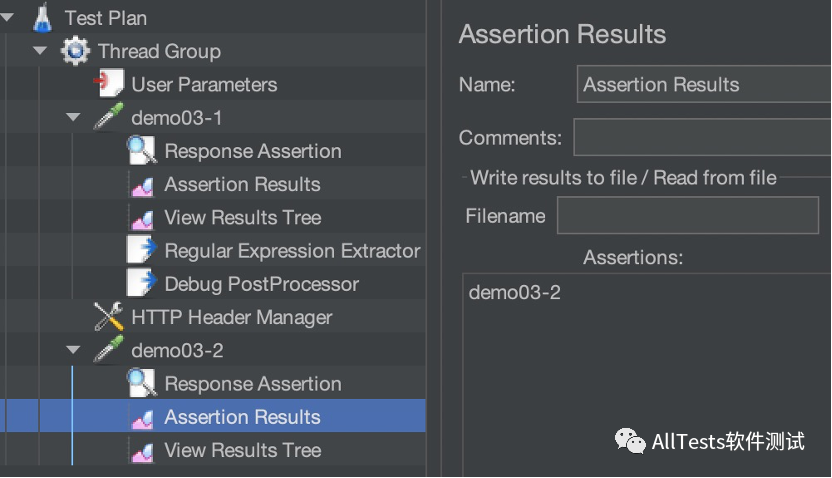
Task: Click the Comments text field
Action: click(x=702, y=137)
